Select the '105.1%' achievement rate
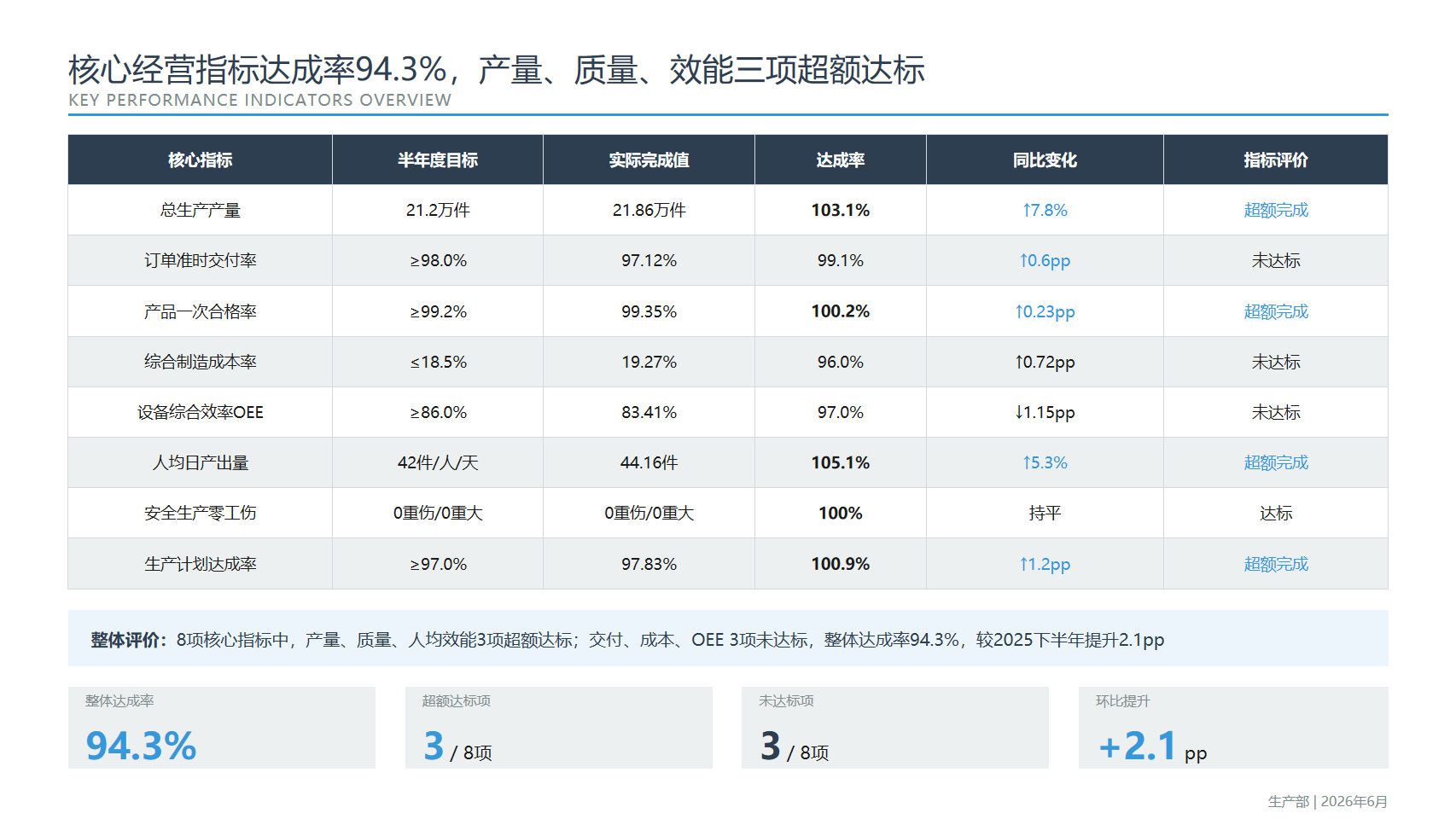The width and height of the screenshot is (1456, 819). point(841,462)
